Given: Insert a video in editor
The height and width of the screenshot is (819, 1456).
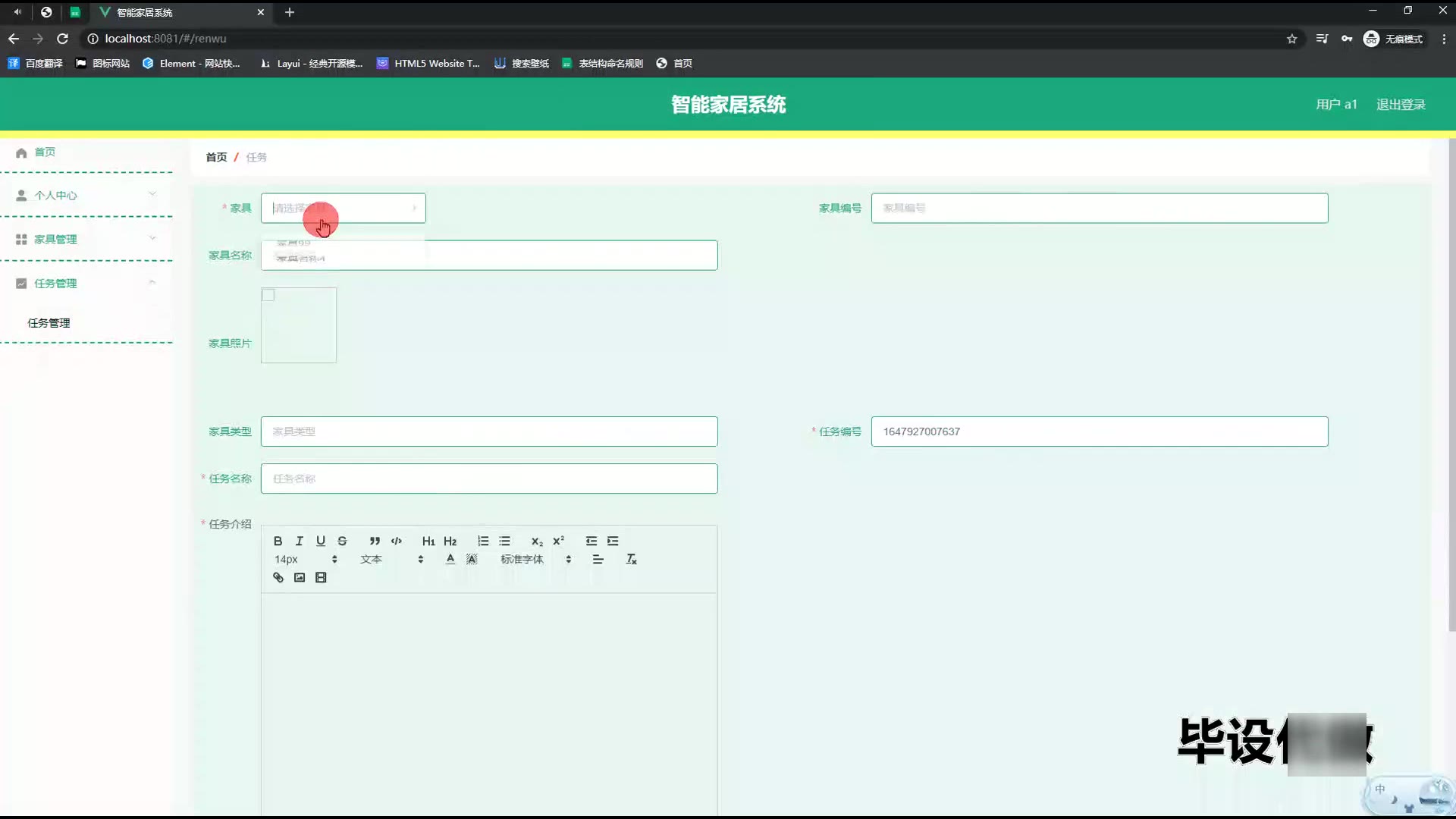Looking at the screenshot, I should point(321,578).
